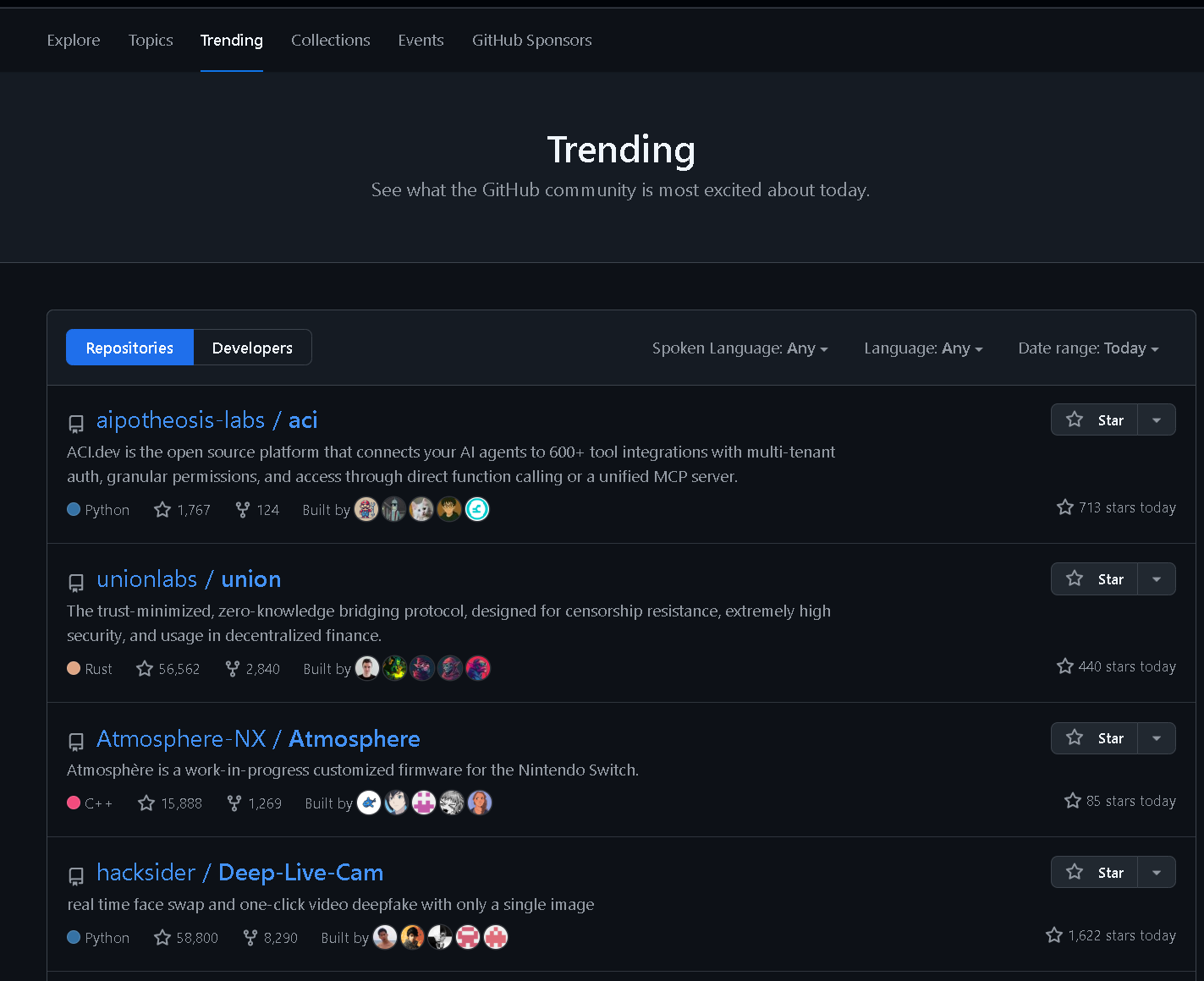Expand the Date range: Today filter
The height and width of the screenshot is (981, 1204).
(x=1088, y=348)
